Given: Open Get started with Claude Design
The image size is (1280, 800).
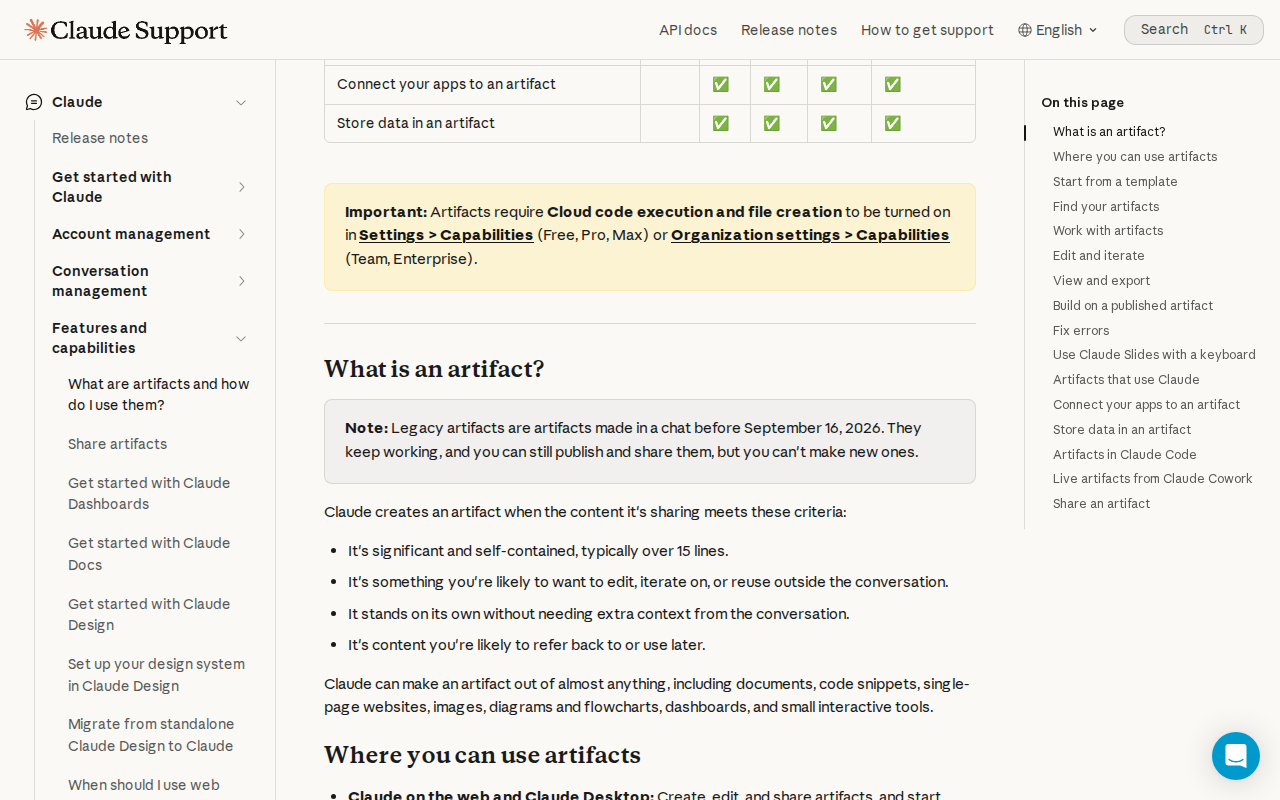Looking at the screenshot, I should (149, 614).
